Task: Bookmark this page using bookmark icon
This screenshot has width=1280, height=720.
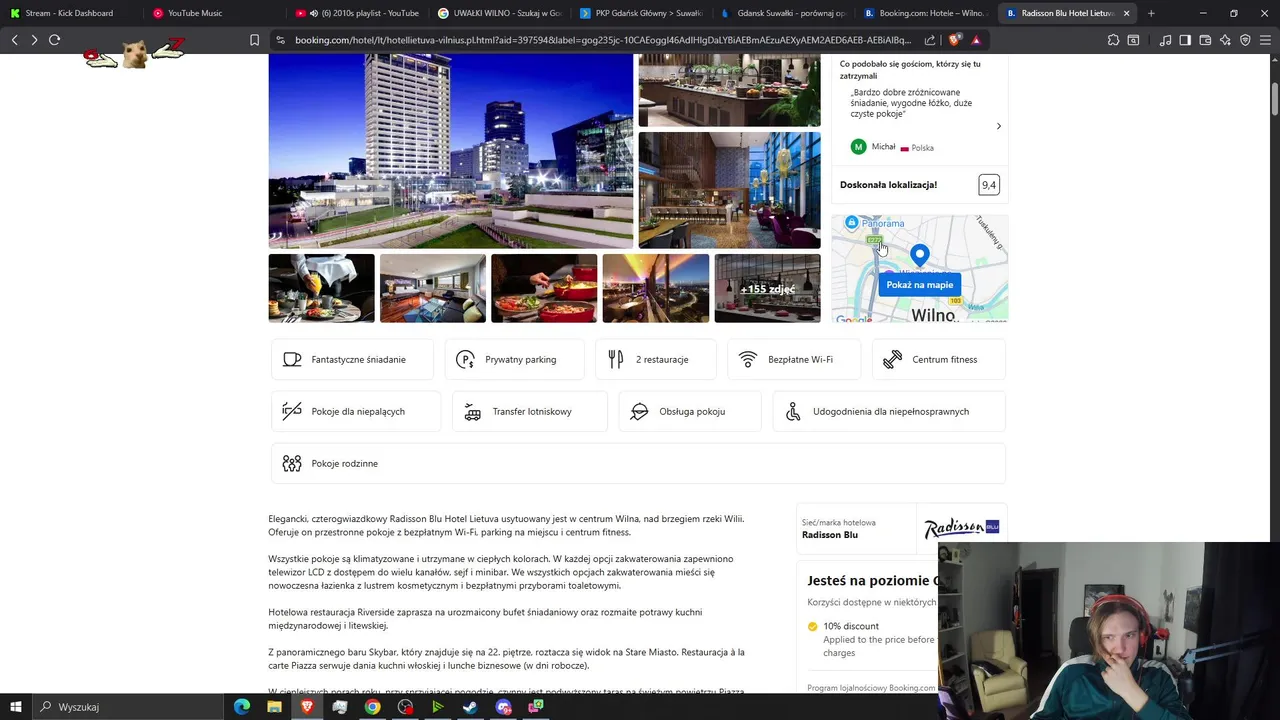Action: pyautogui.click(x=254, y=40)
